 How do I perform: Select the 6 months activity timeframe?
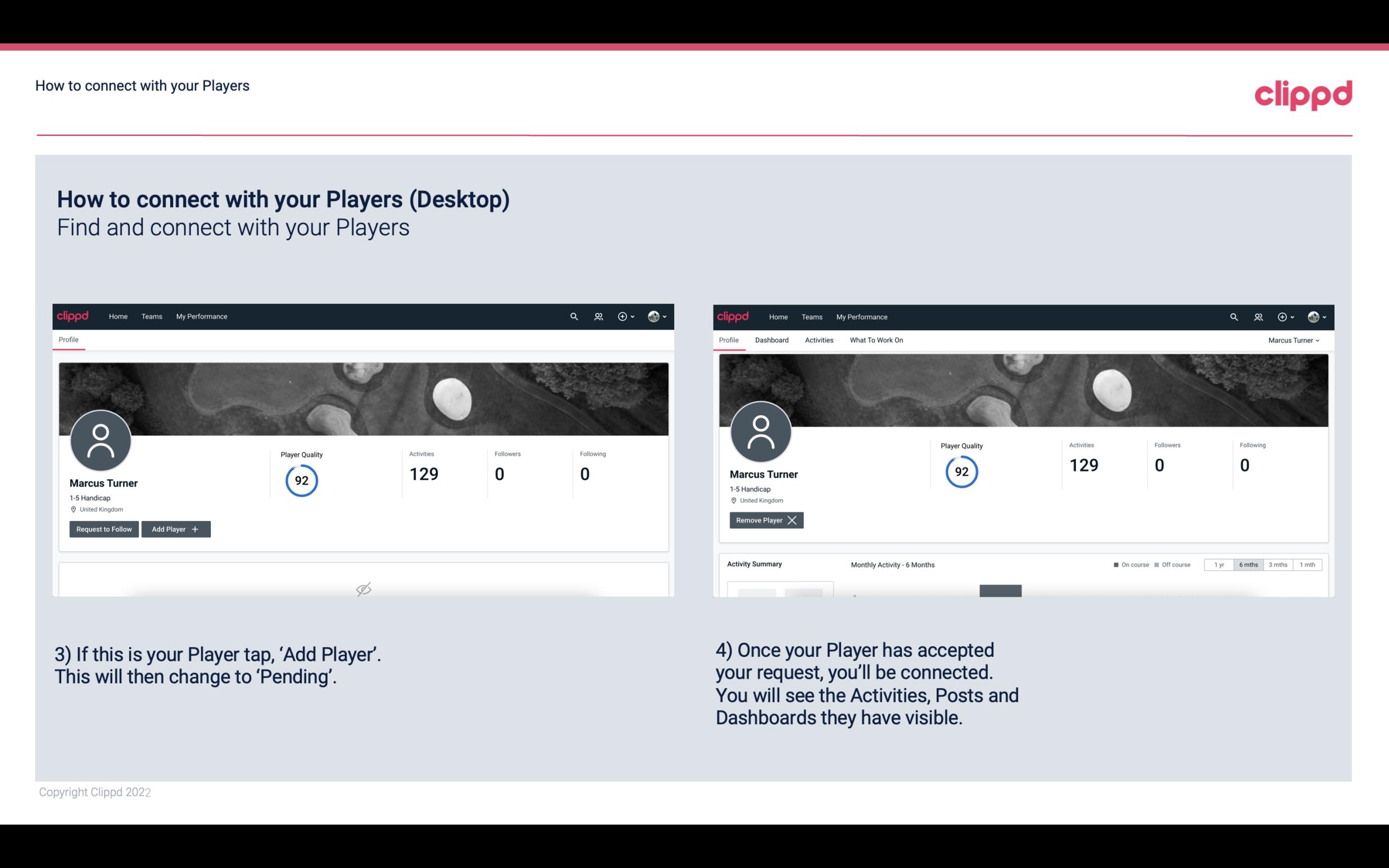click(x=1248, y=564)
